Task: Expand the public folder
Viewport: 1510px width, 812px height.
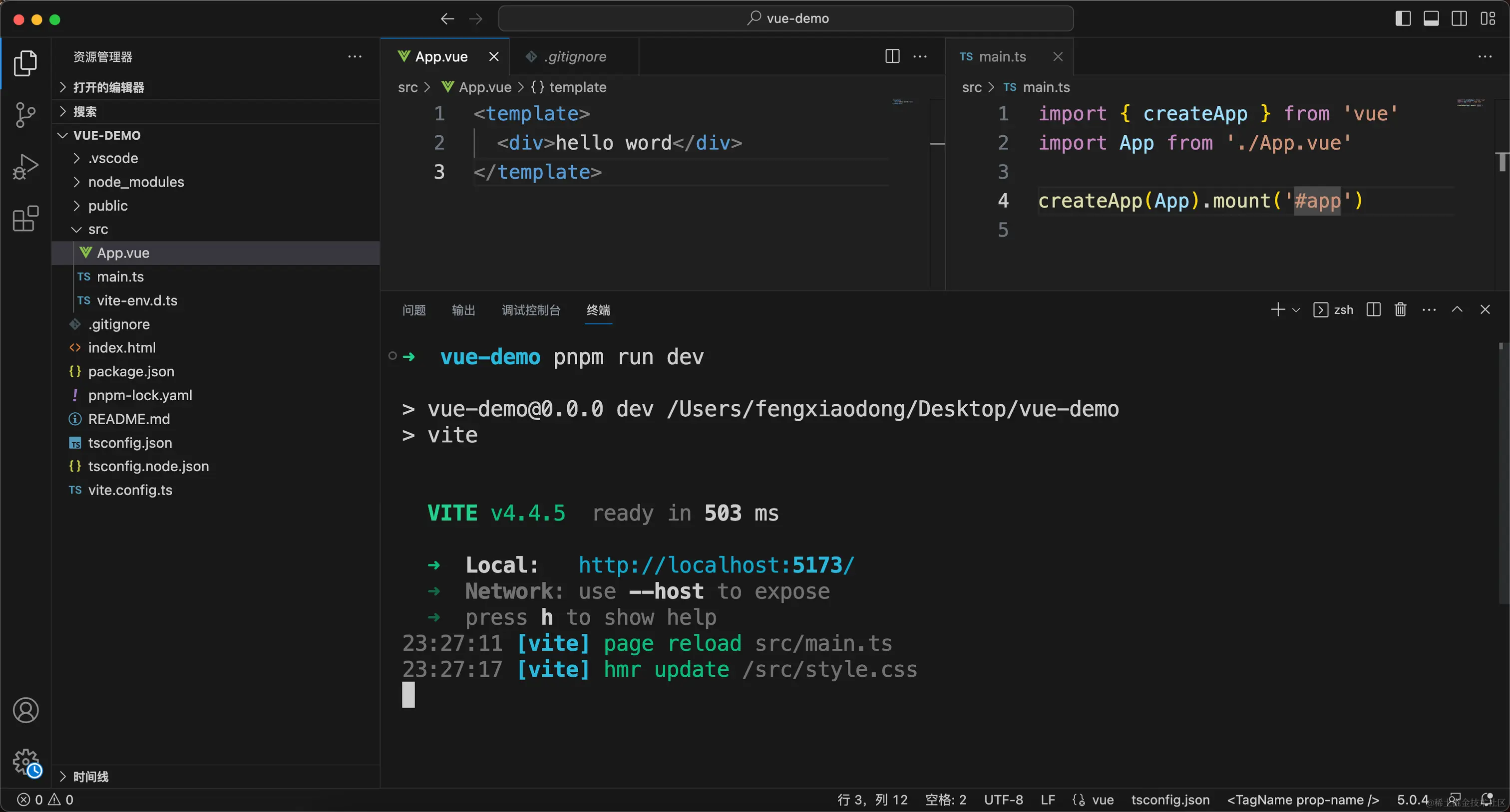Action: 216,206
